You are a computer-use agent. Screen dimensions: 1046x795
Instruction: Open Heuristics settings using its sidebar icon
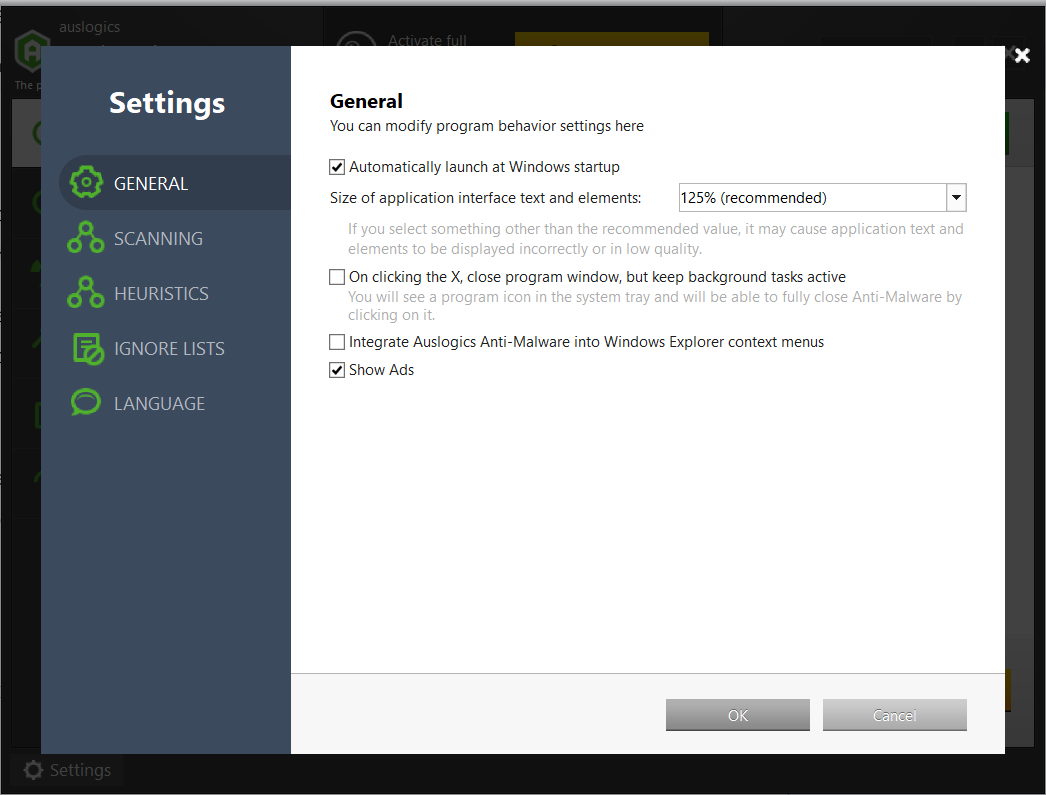pyautogui.click(x=86, y=292)
